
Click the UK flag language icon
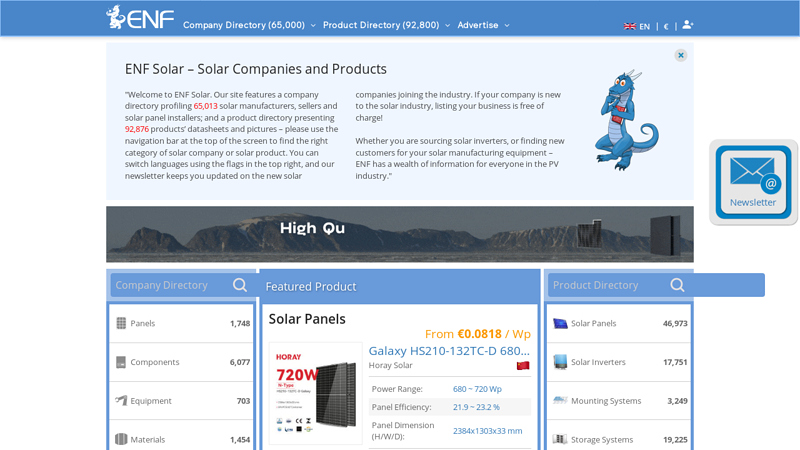(x=630, y=26)
